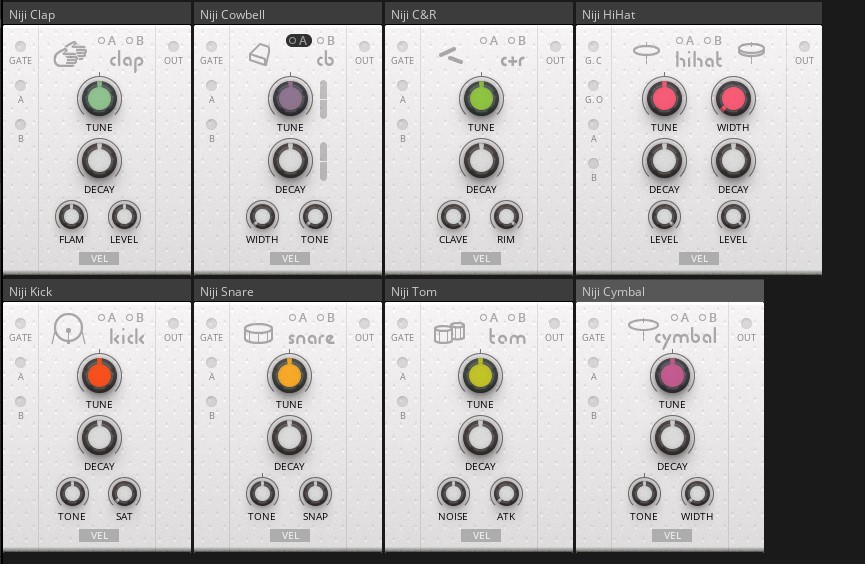Click the cymbal icon in Niji Cymbal
This screenshot has height=564, width=865.
pyautogui.click(x=643, y=325)
